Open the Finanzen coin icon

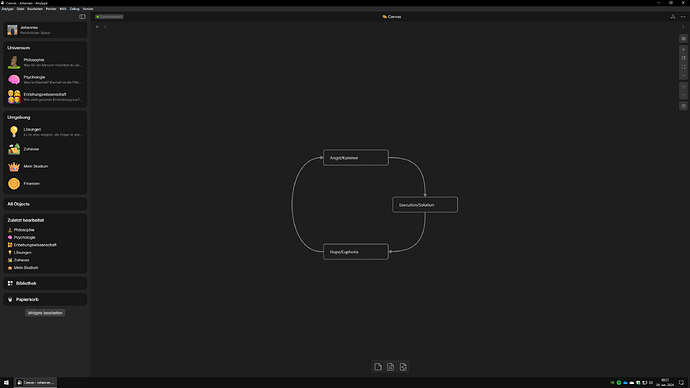14,183
